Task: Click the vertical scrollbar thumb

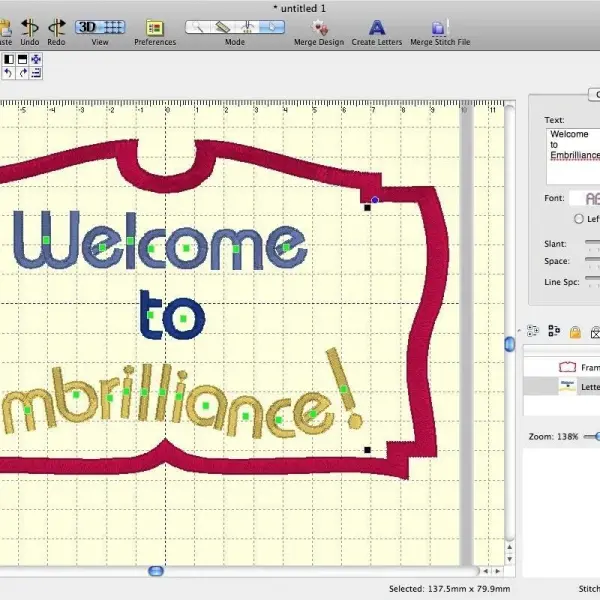Action: pos(509,344)
